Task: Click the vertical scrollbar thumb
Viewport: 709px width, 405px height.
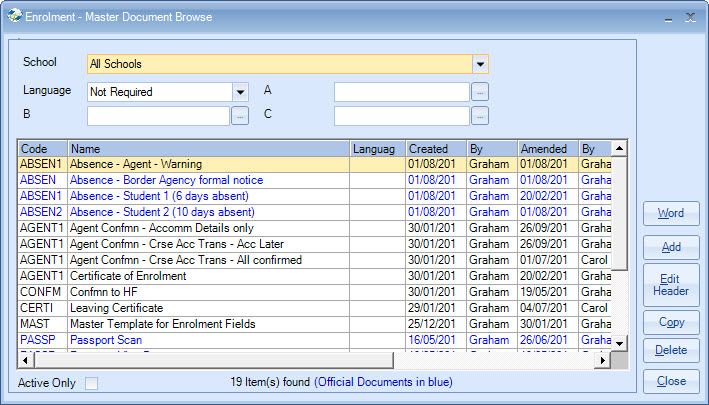Action: coord(619,213)
